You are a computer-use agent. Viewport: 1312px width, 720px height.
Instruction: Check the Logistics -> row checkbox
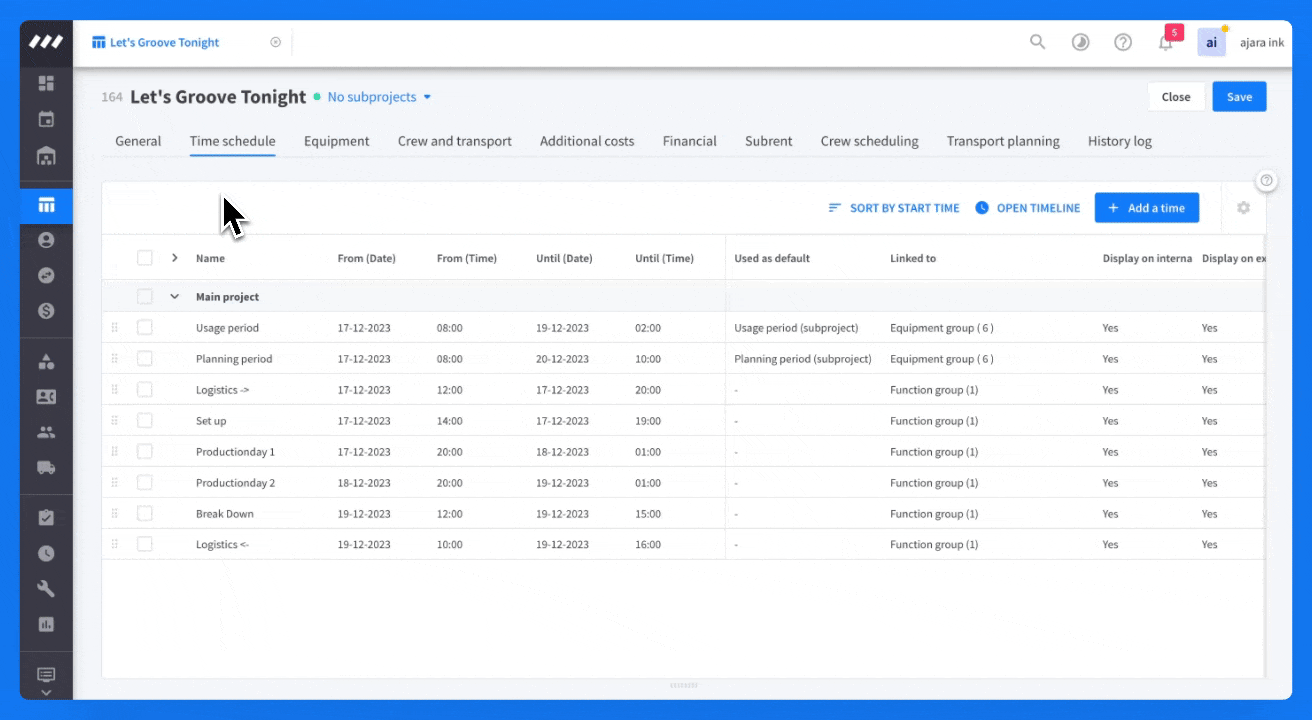tap(145, 390)
